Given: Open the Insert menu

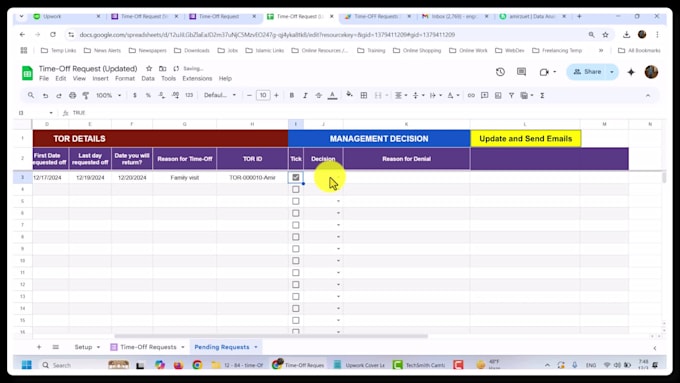Looking at the screenshot, I should (x=100, y=79).
